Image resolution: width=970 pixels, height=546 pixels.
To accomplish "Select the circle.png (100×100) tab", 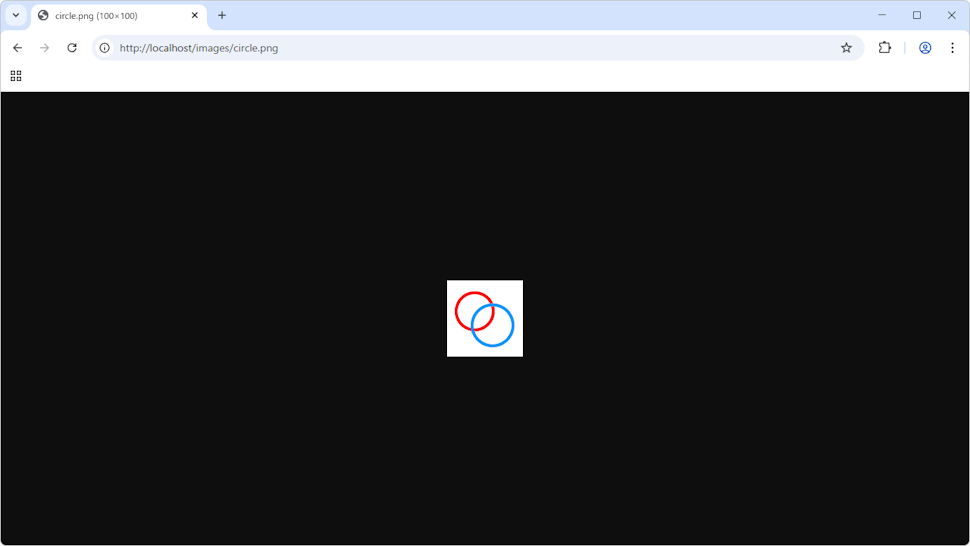I will 110,16.
